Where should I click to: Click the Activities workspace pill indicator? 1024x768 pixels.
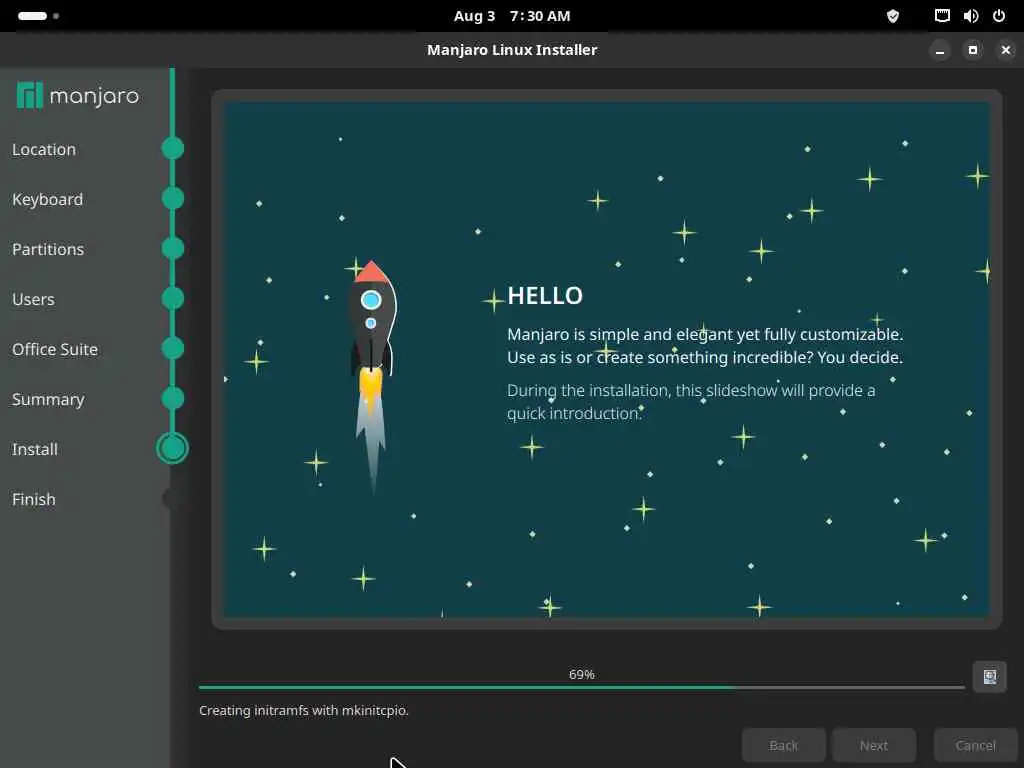[32, 16]
